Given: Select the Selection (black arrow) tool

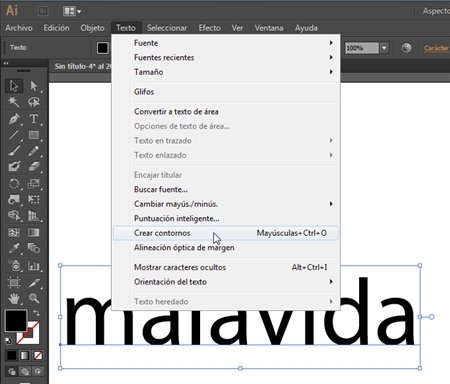Looking at the screenshot, I should [14, 86].
